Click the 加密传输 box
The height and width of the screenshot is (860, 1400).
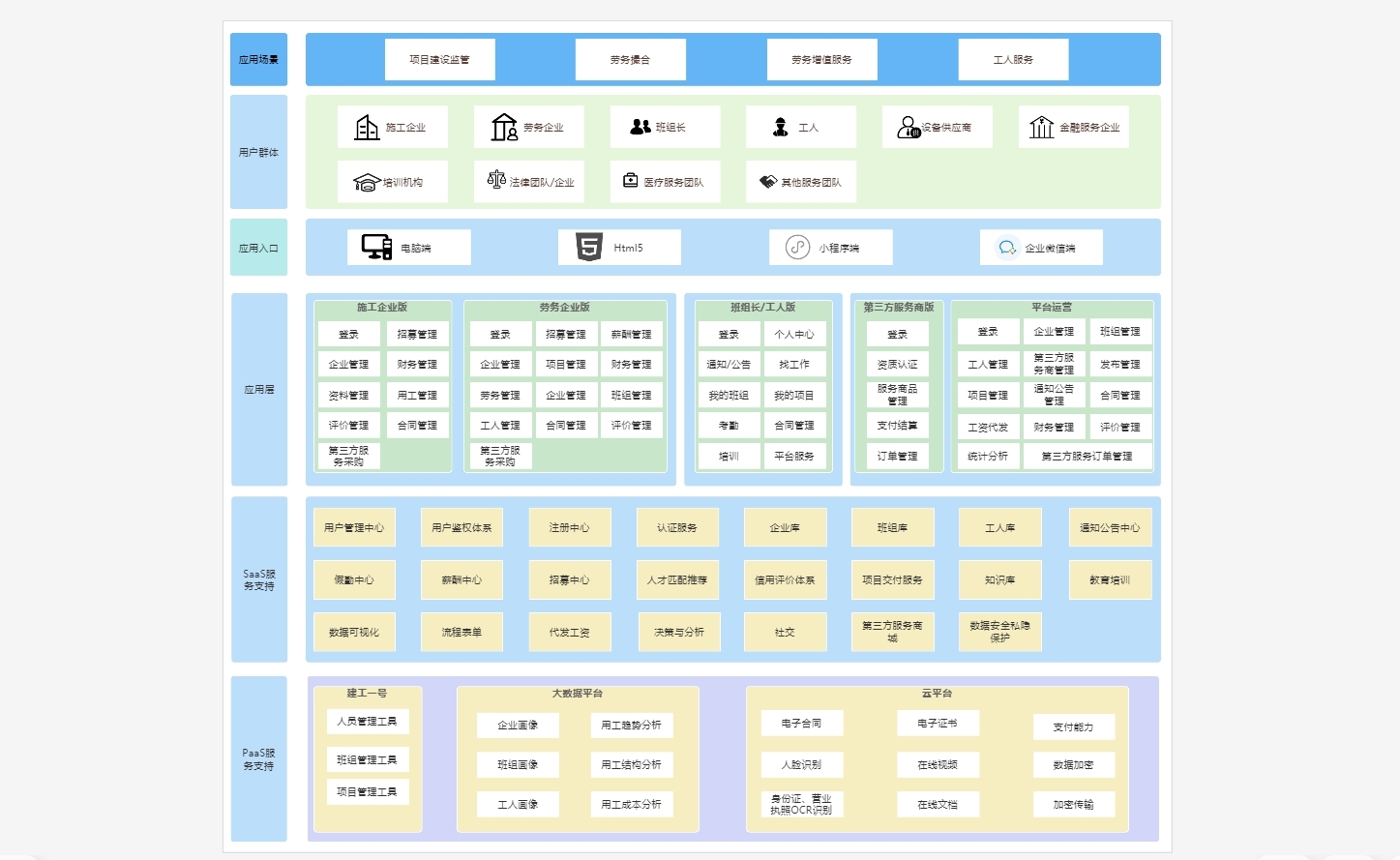pyautogui.click(x=1074, y=804)
